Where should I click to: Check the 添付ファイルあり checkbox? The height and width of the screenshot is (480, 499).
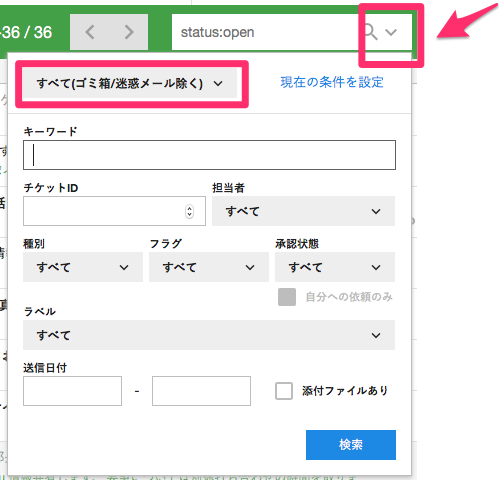pyautogui.click(x=284, y=391)
